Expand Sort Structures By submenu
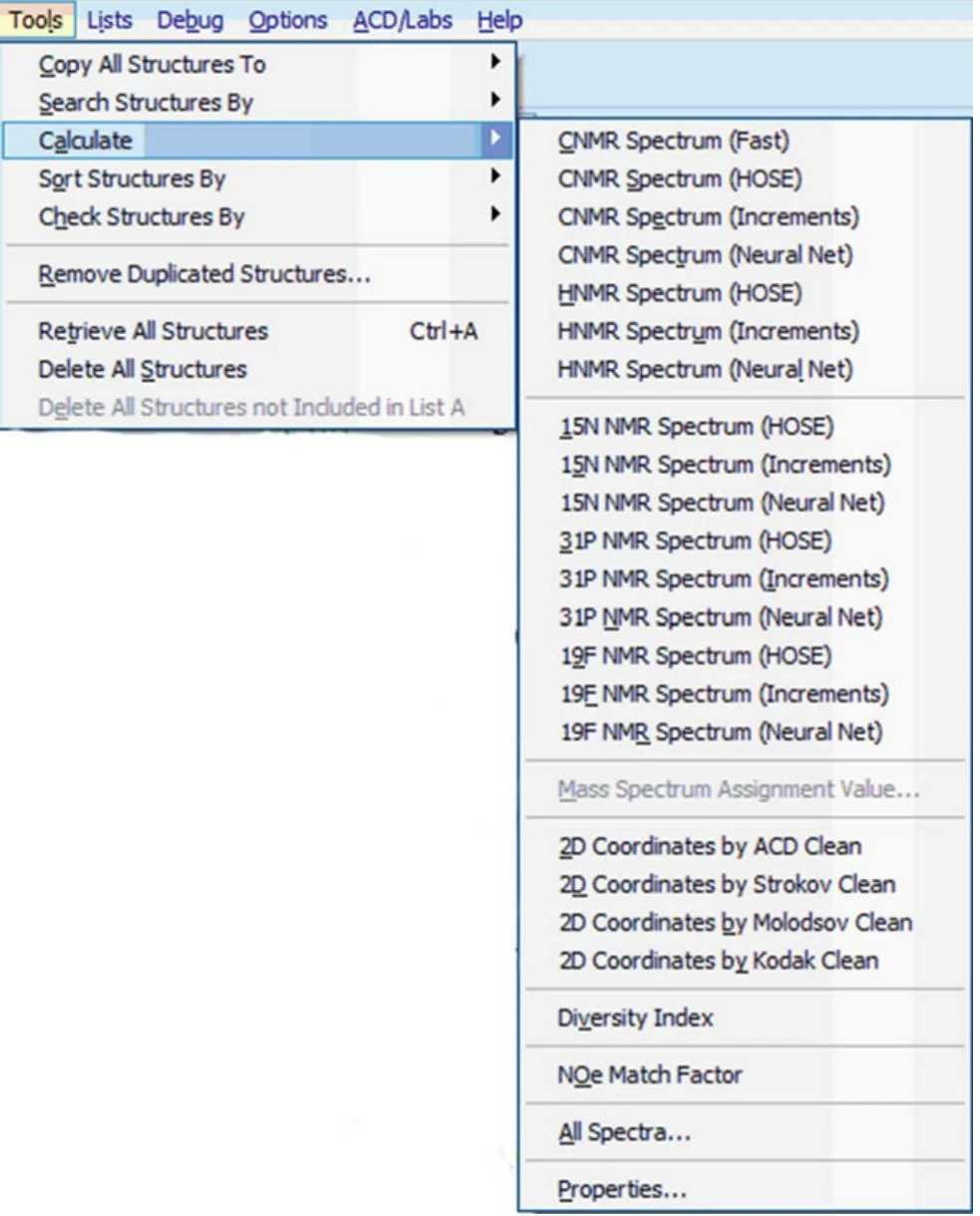Viewport: 980px width, 1216px height. (x=259, y=179)
